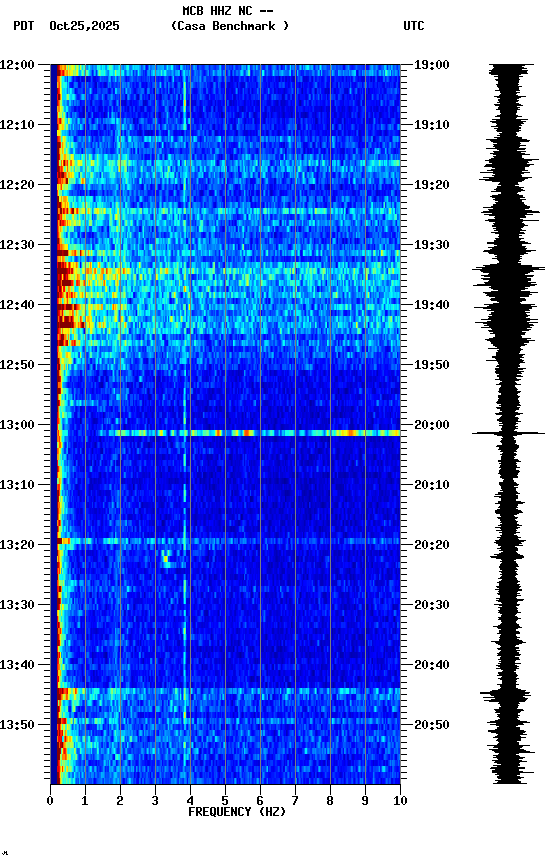Click the 20:50 UTC time label
This screenshot has width=552, height=864.
pyautogui.click(x=431, y=725)
